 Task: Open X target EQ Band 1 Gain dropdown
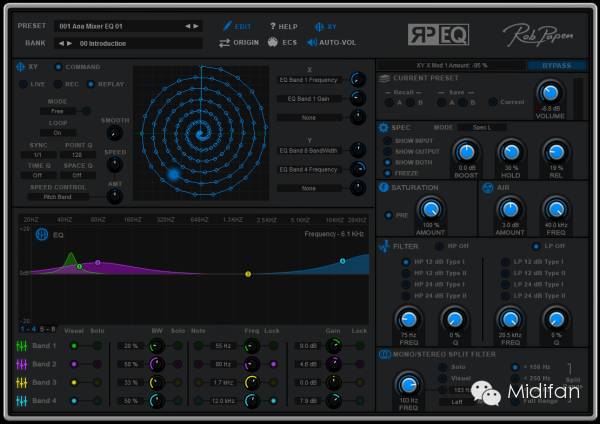coord(308,99)
